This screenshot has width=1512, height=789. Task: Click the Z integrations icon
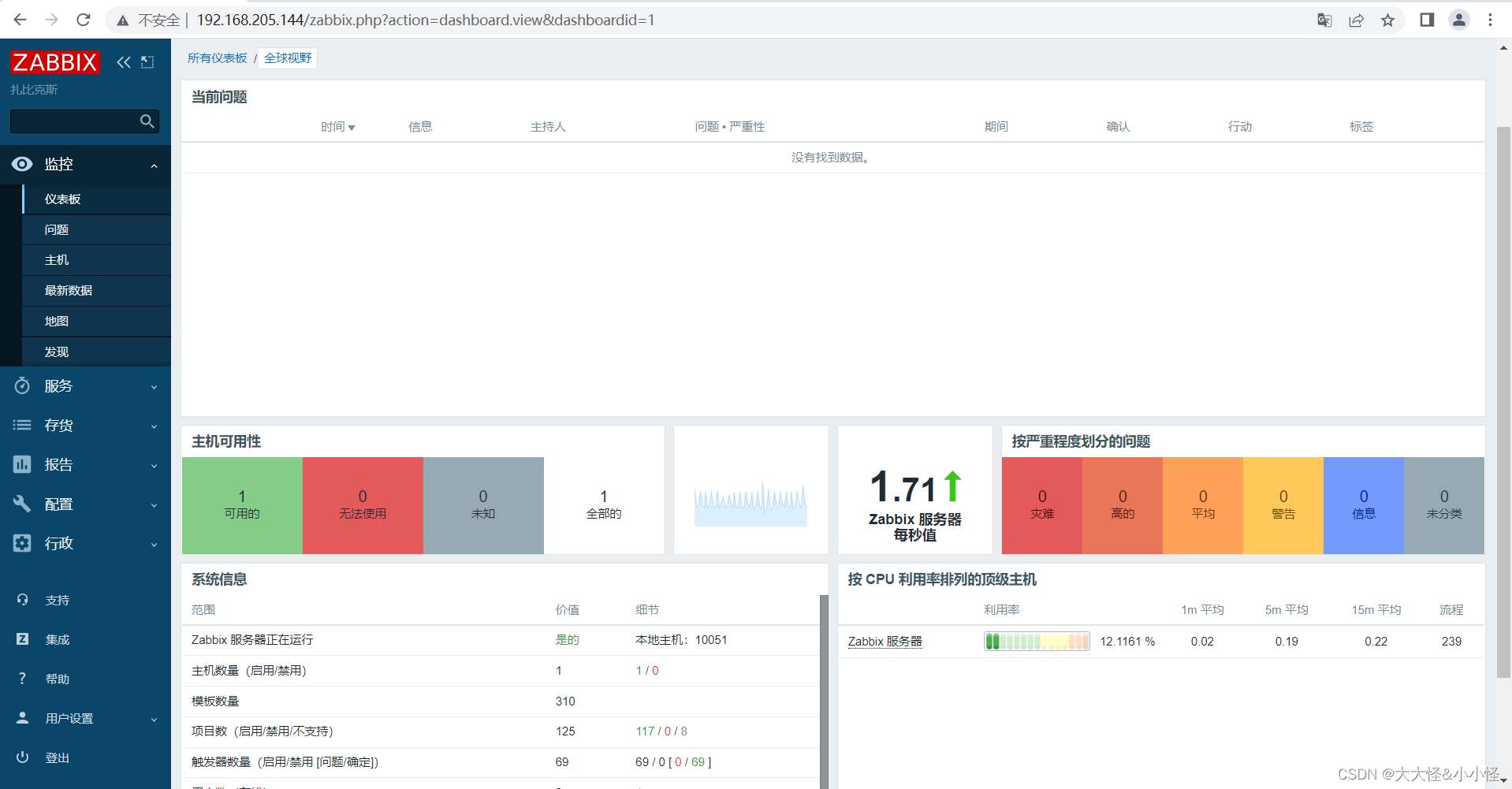(23, 639)
